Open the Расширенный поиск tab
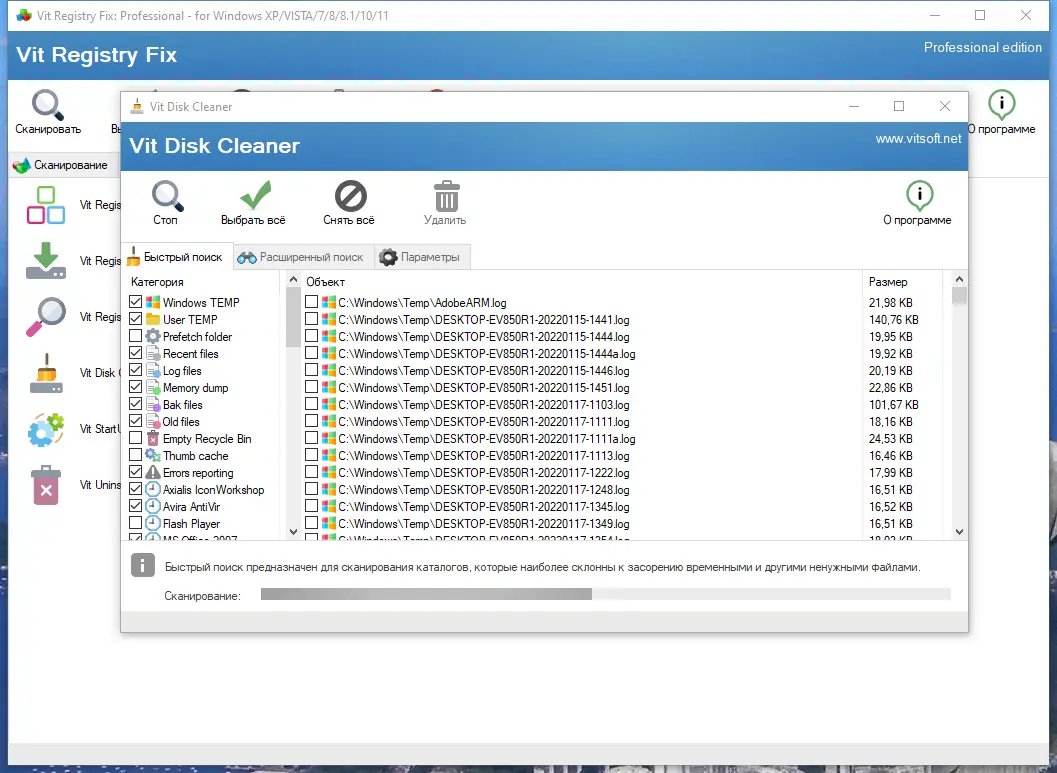 tap(304, 257)
